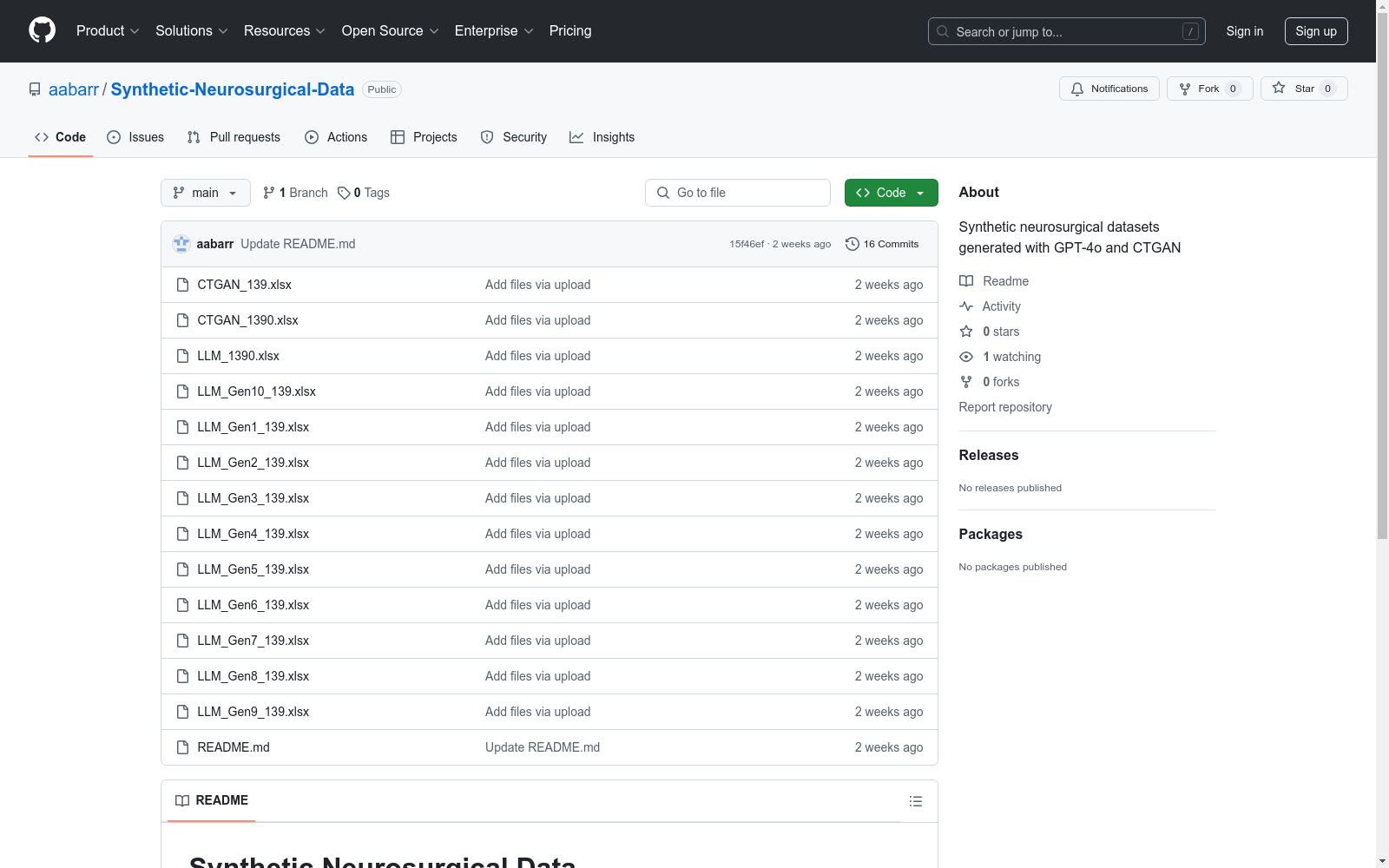The width and height of the screenshot is (1389, 868).
Task: Open the README outline list icon
Action: click(x=915, y=801)
